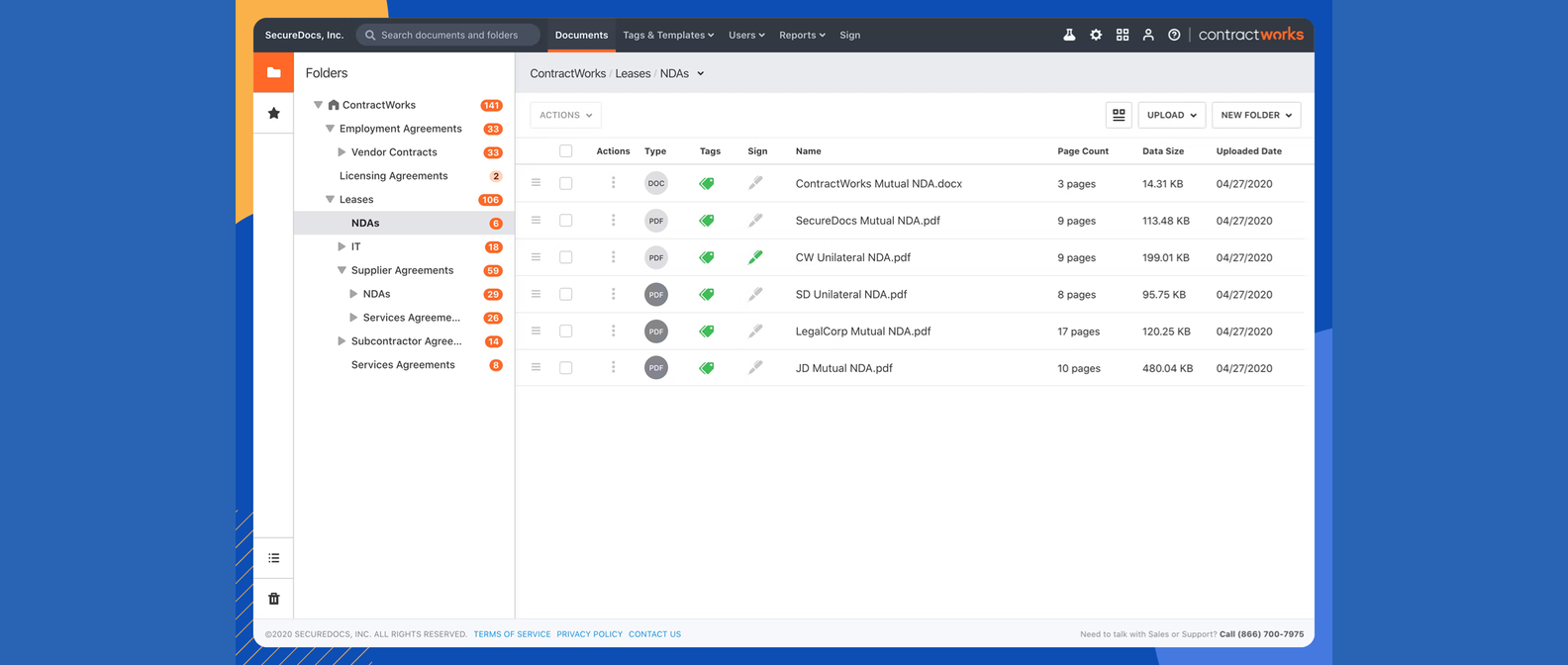This screenshot has width=1568, height=665.
Task: Open the apps grid icon in top bar
Action: click(x=1123, y=35)
